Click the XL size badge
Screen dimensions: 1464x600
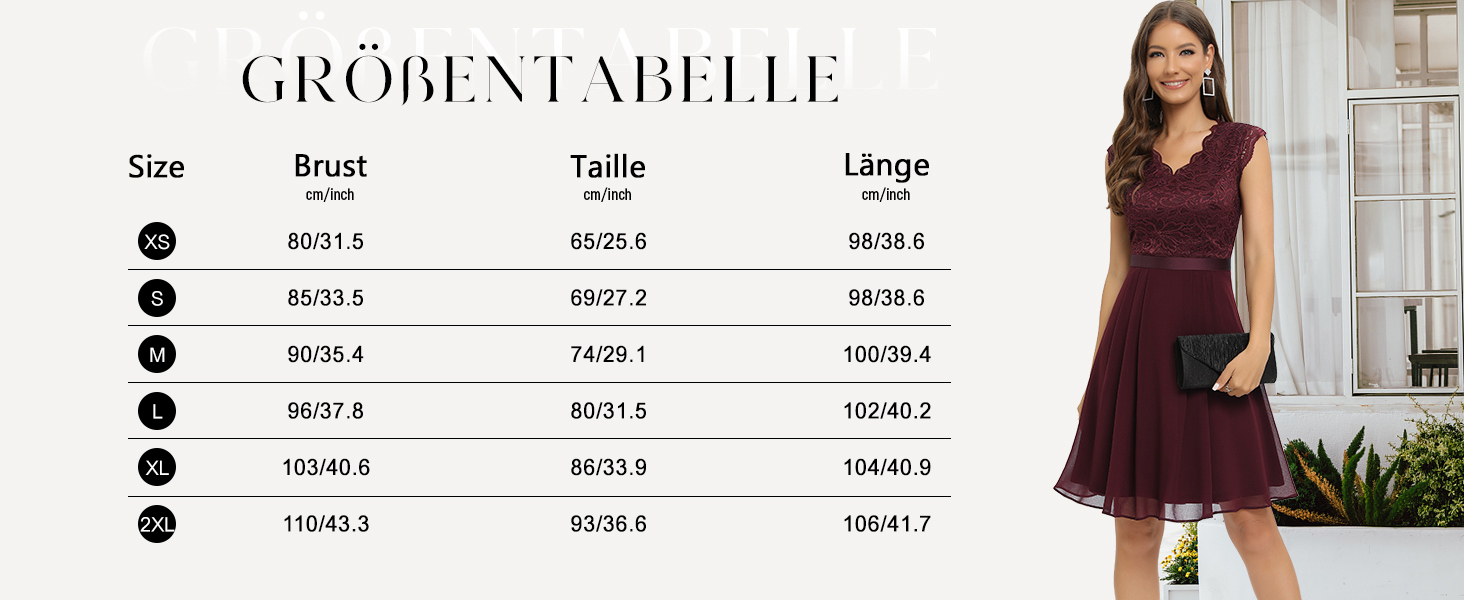157,467
